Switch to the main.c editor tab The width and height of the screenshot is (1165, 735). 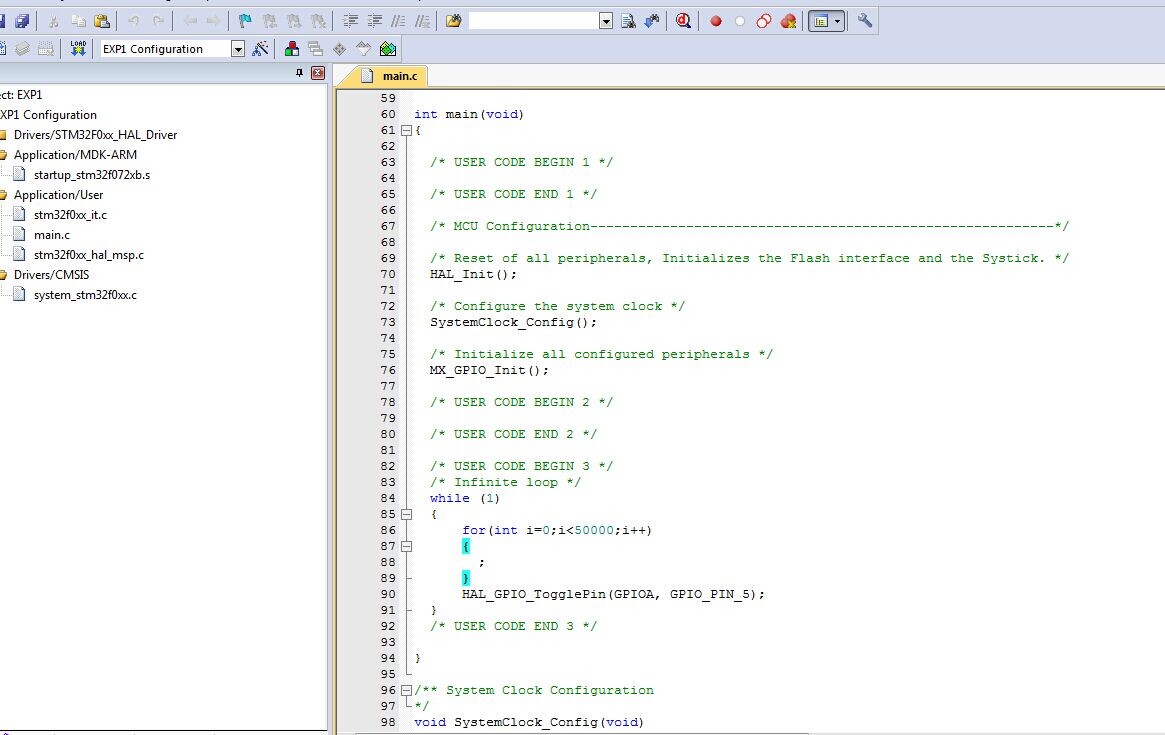(399, 76)
